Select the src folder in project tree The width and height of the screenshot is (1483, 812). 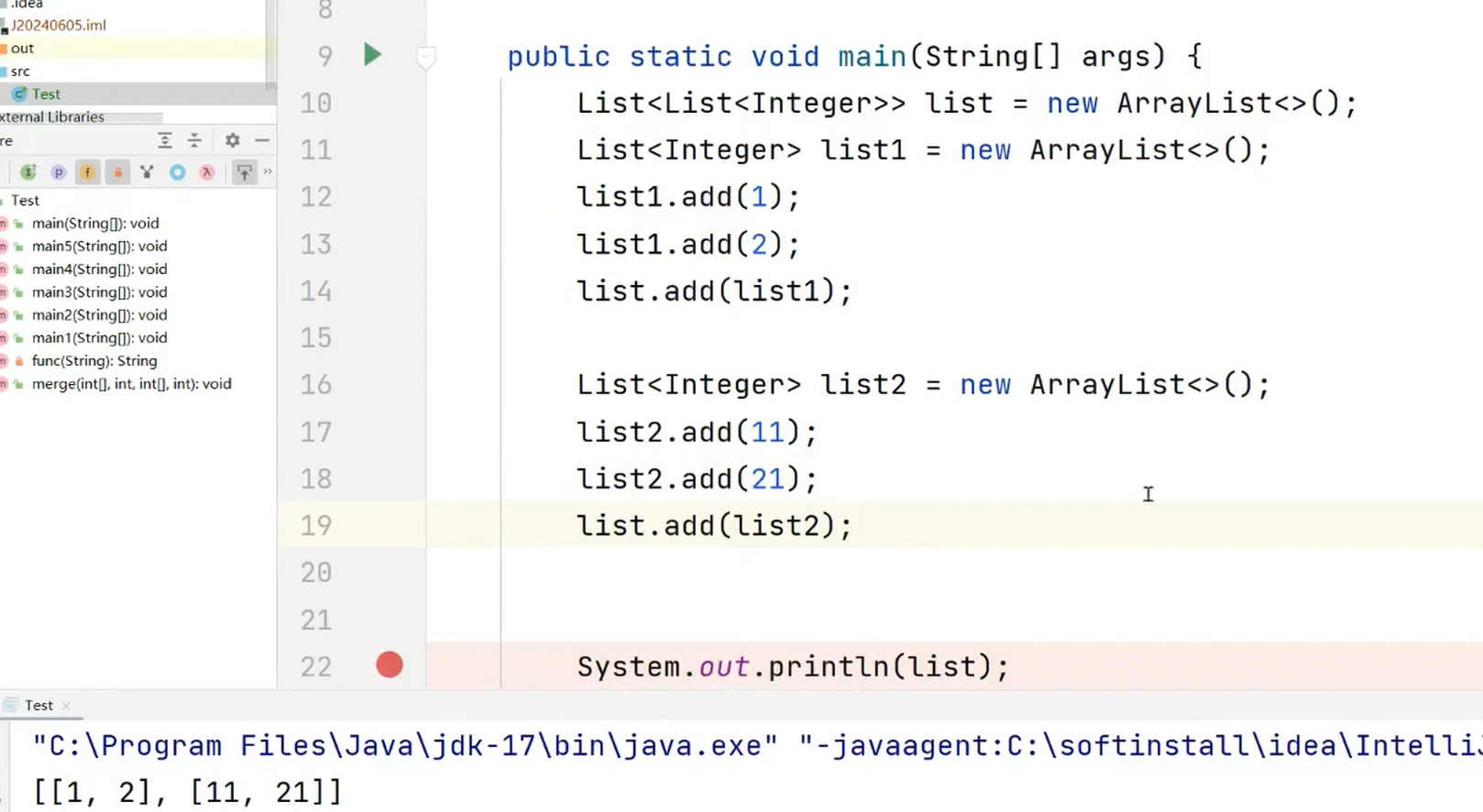click(20, 71)
